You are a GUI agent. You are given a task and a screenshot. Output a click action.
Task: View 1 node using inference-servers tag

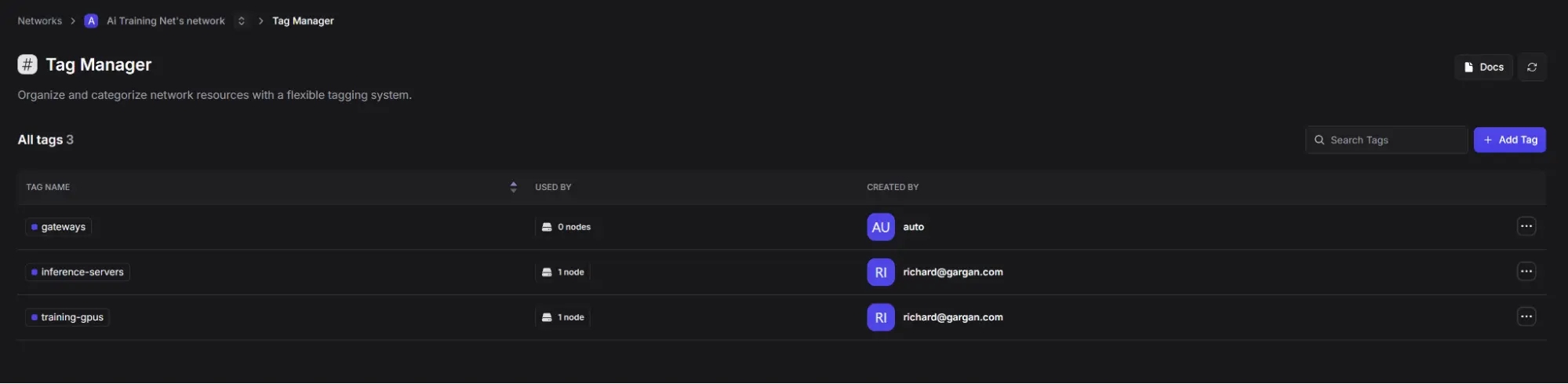click(563, 272)
